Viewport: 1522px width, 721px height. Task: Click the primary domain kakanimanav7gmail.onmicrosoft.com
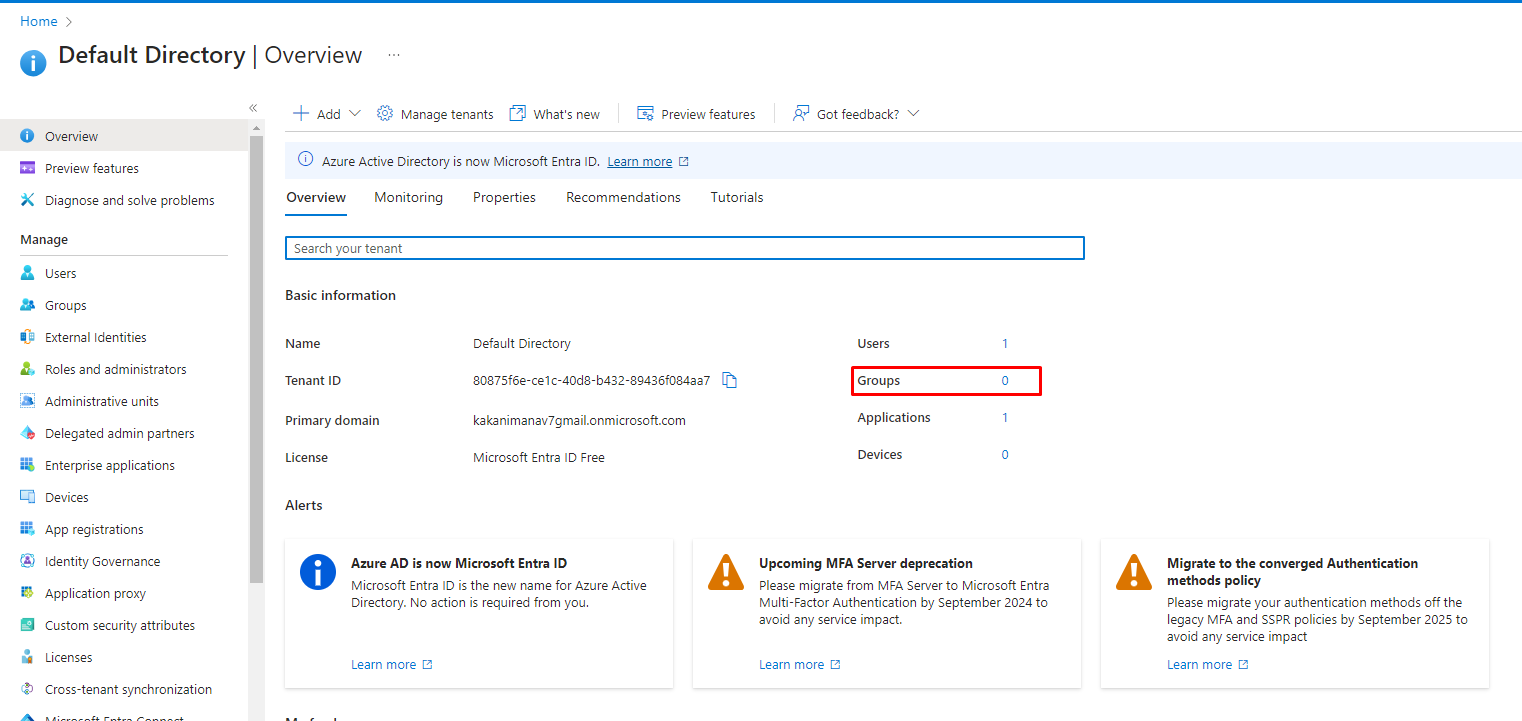(x=579, y=420)
